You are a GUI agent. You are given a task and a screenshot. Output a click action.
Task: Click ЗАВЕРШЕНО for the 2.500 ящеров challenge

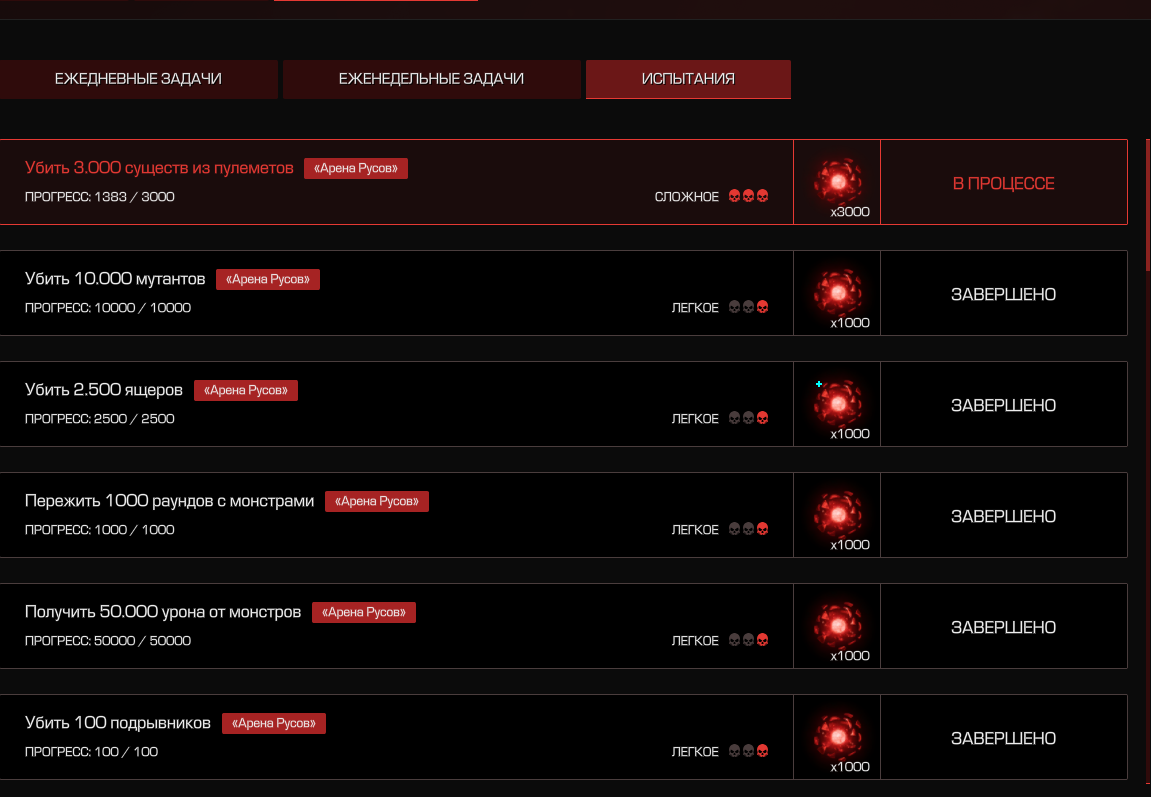coord(1003,405)
